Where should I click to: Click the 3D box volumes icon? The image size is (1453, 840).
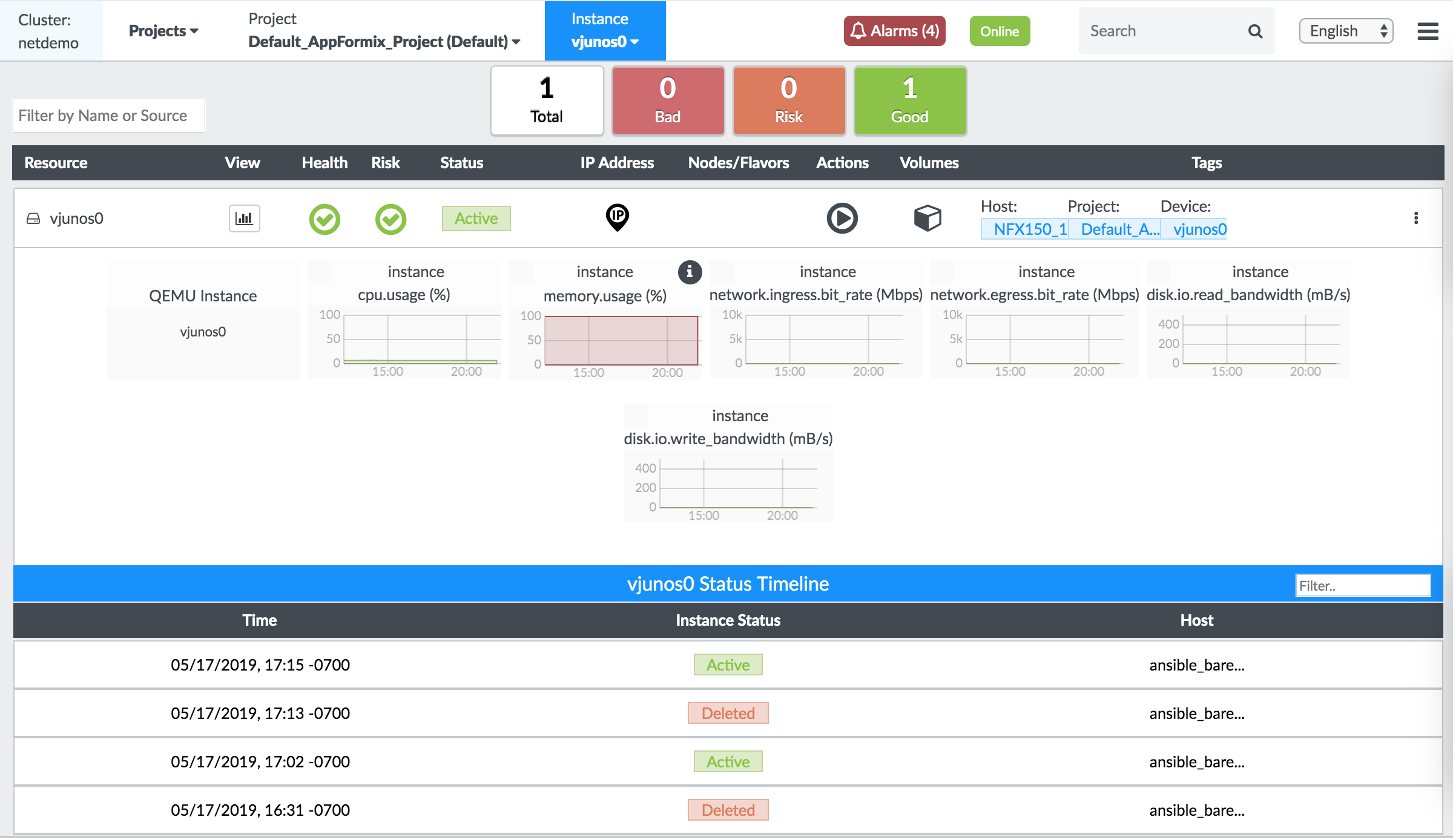926,218
